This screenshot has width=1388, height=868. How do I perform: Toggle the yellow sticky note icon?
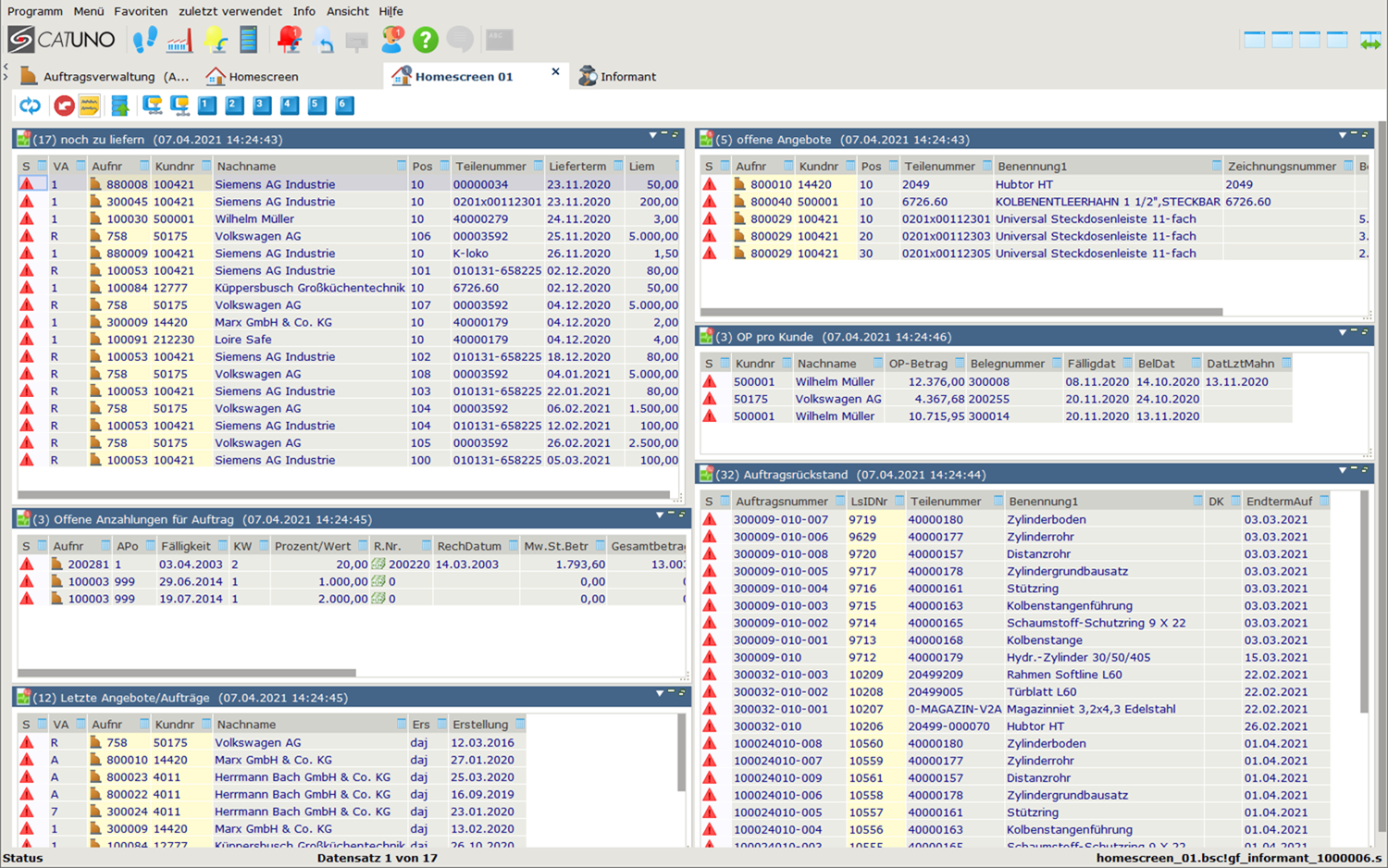(90, 105)
